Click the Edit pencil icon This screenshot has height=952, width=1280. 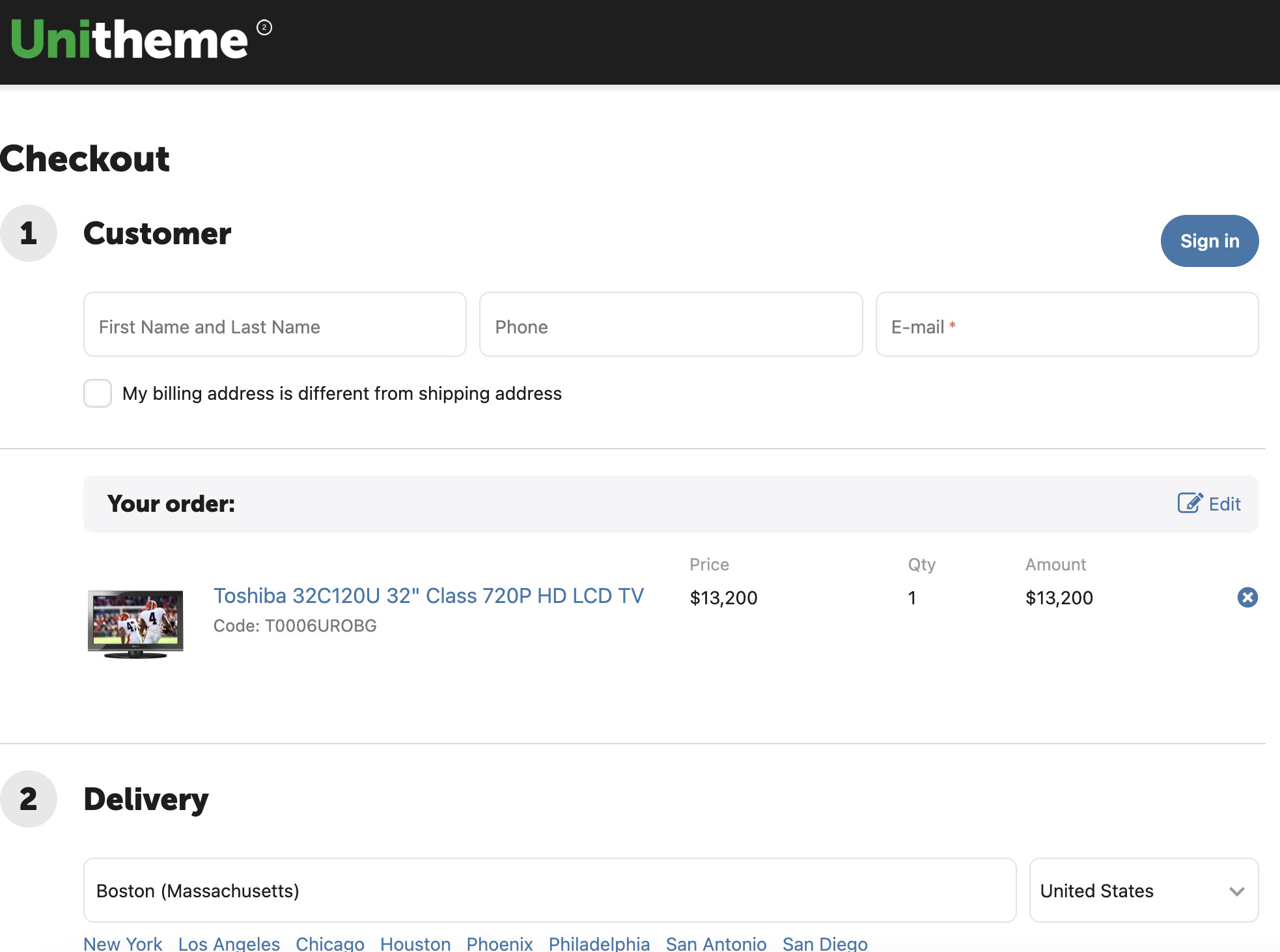pos(1190,503)
